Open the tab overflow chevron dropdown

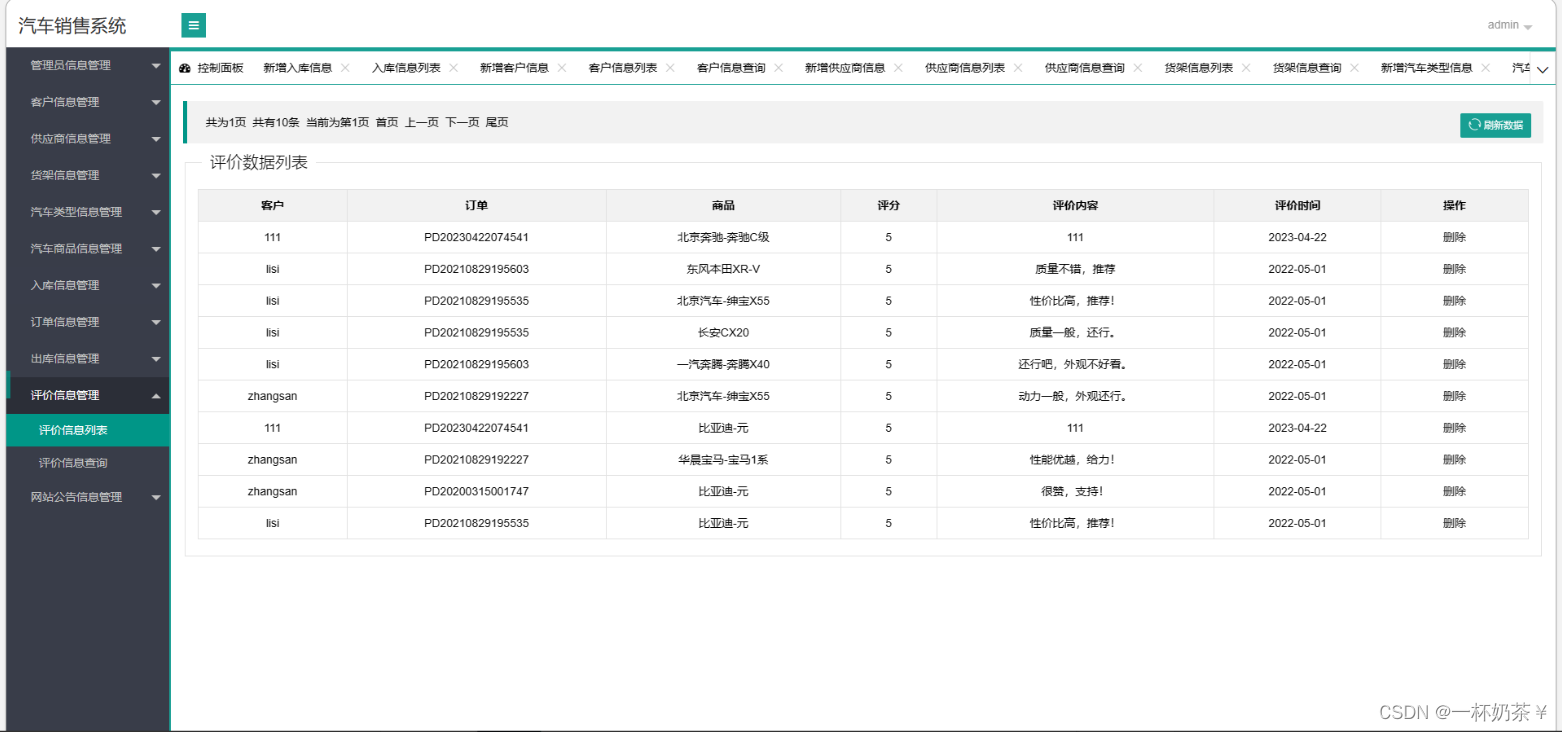tap(1542, 69)
